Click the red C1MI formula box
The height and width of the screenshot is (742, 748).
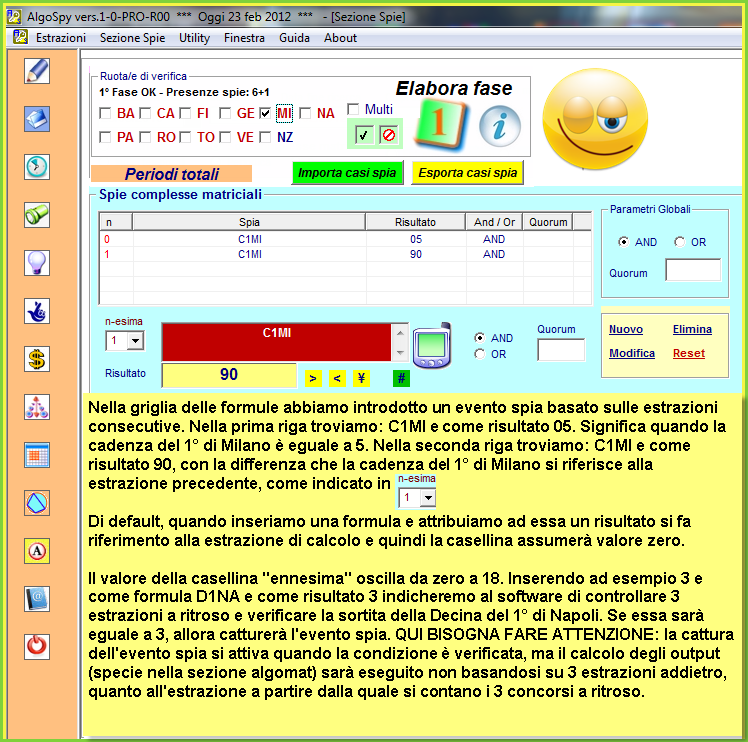click(x=276, y=342)
